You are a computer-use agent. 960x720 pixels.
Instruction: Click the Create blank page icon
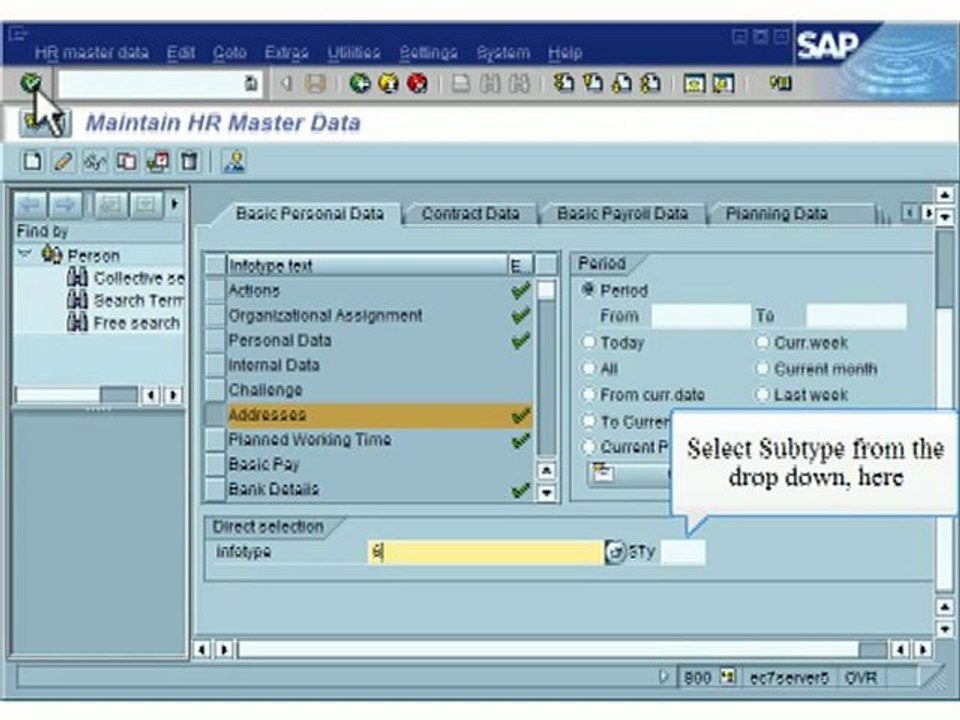[32, 162]
